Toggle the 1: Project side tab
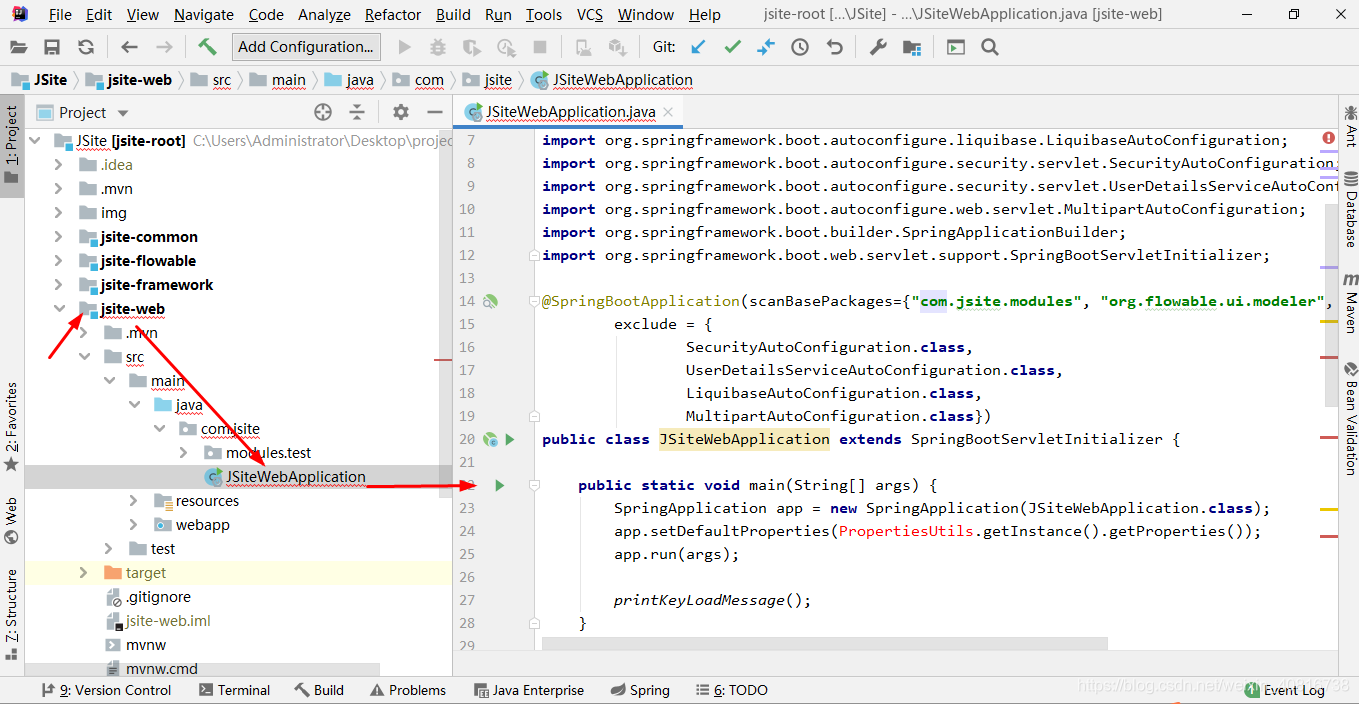 click(11, 146)
